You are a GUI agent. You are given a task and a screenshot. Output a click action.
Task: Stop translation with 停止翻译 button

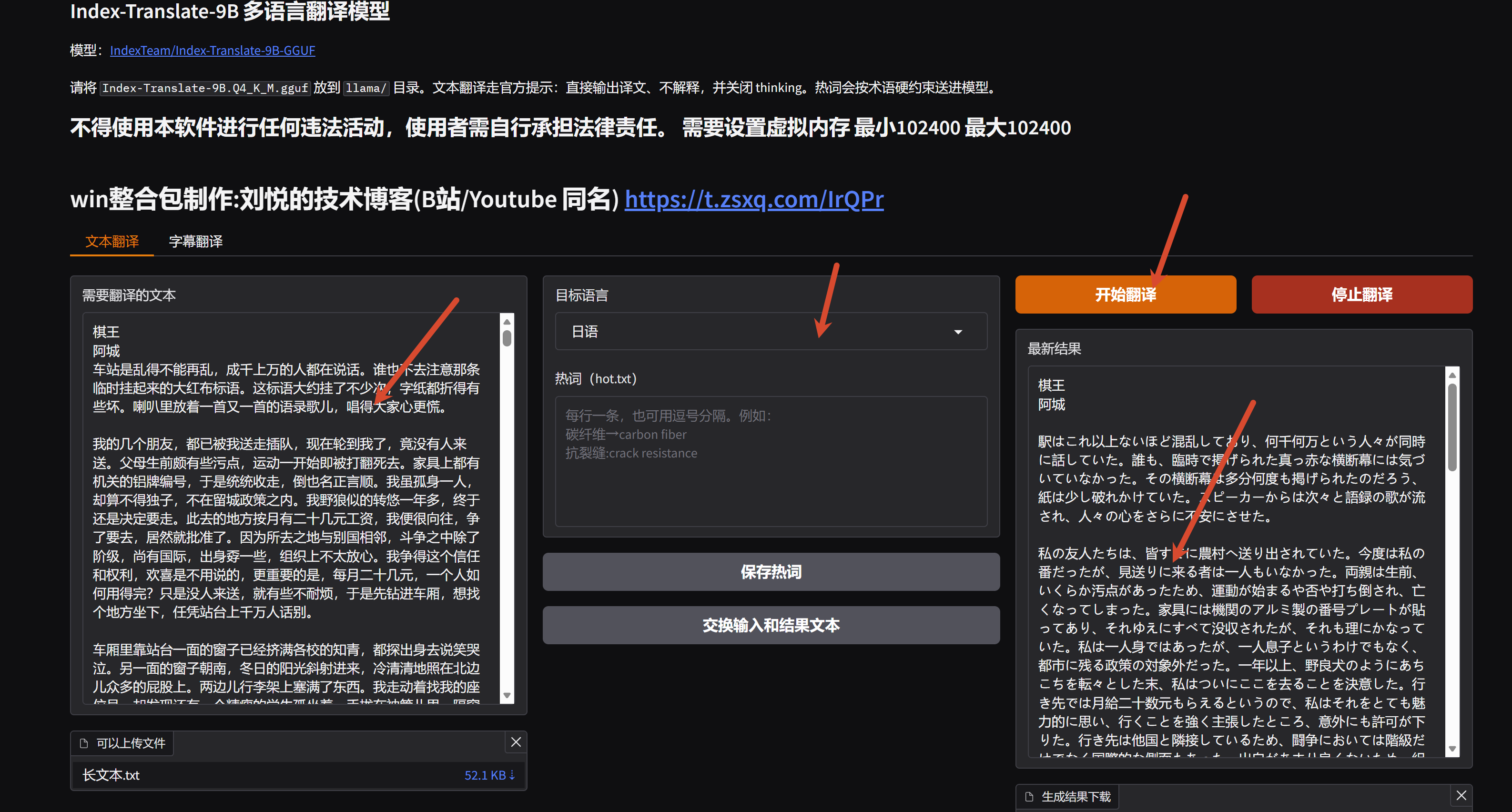pos(1362,294)
